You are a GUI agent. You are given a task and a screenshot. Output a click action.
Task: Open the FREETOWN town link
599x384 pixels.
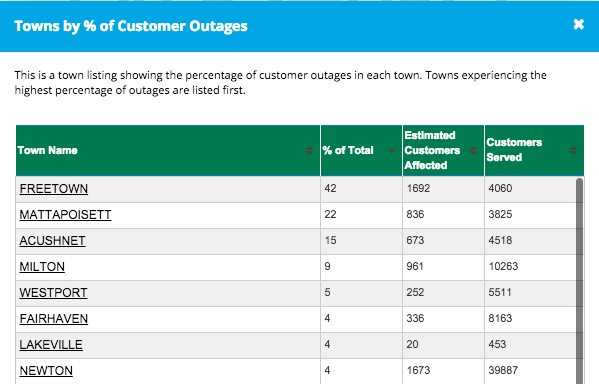(54, 189)
